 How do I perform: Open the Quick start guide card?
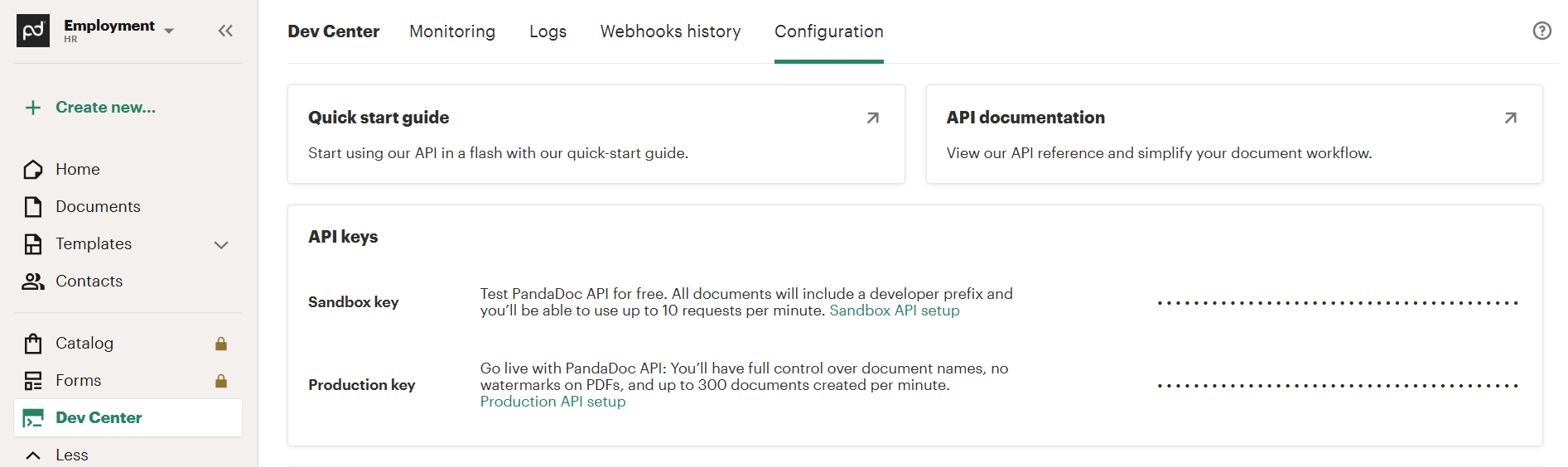596,134
